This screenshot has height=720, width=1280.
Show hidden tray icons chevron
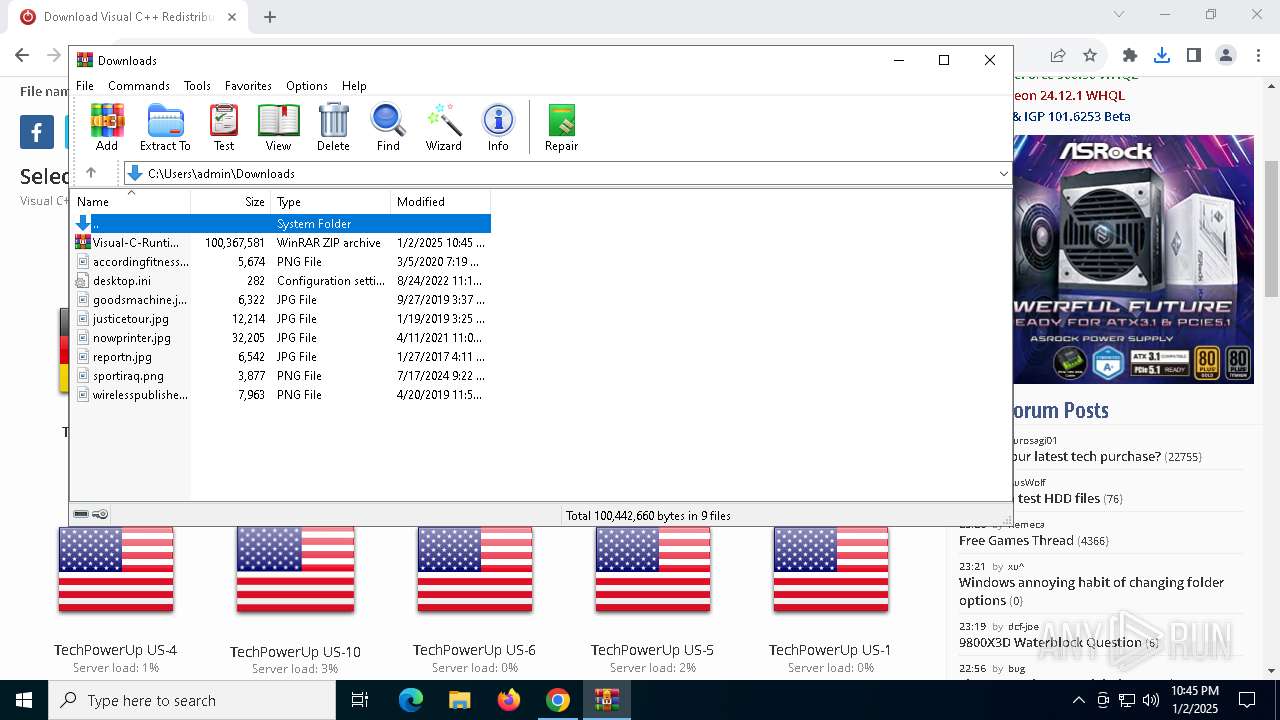coord(1078,700)
